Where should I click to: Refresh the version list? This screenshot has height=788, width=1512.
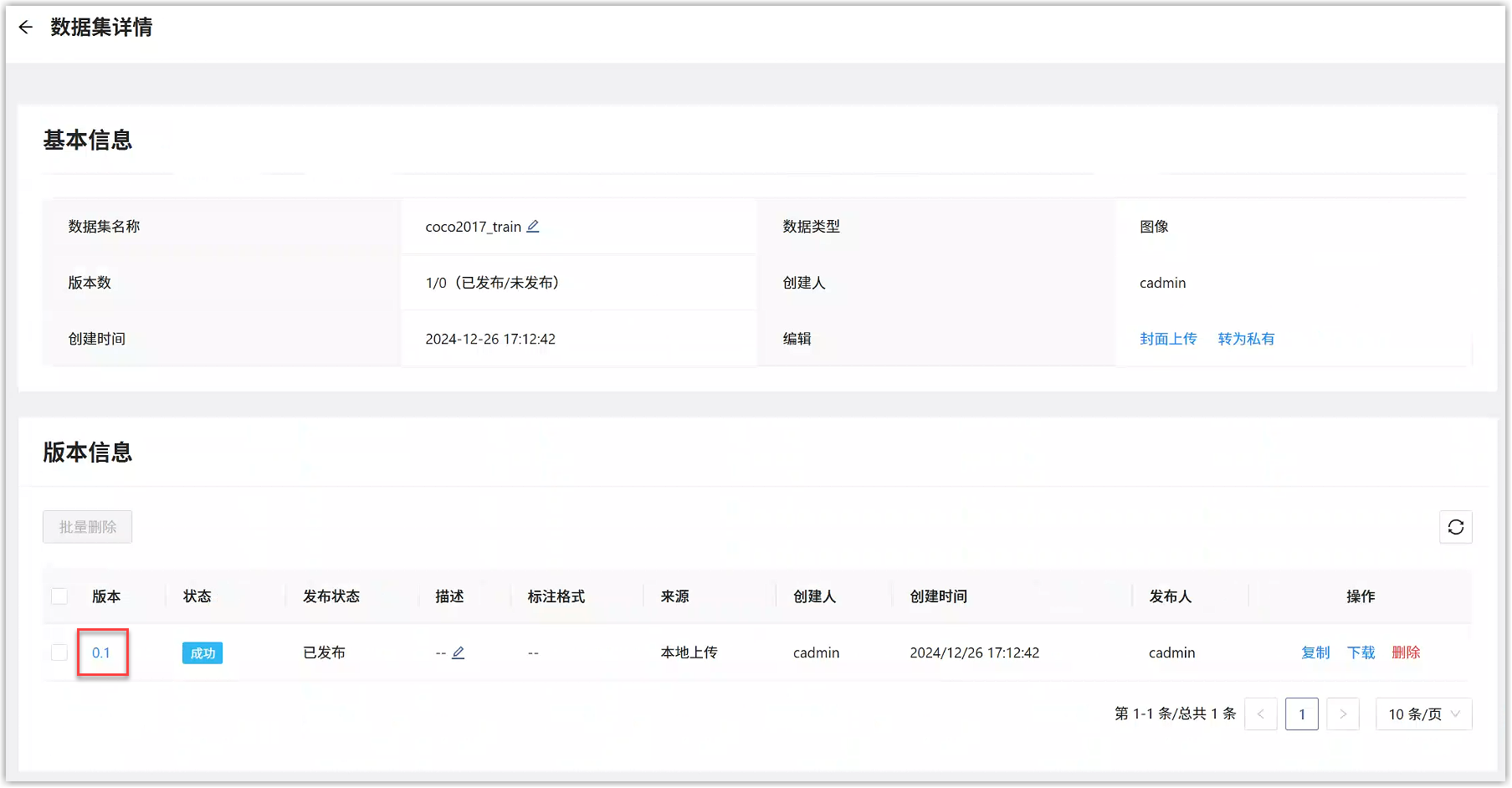(1455, 527)
